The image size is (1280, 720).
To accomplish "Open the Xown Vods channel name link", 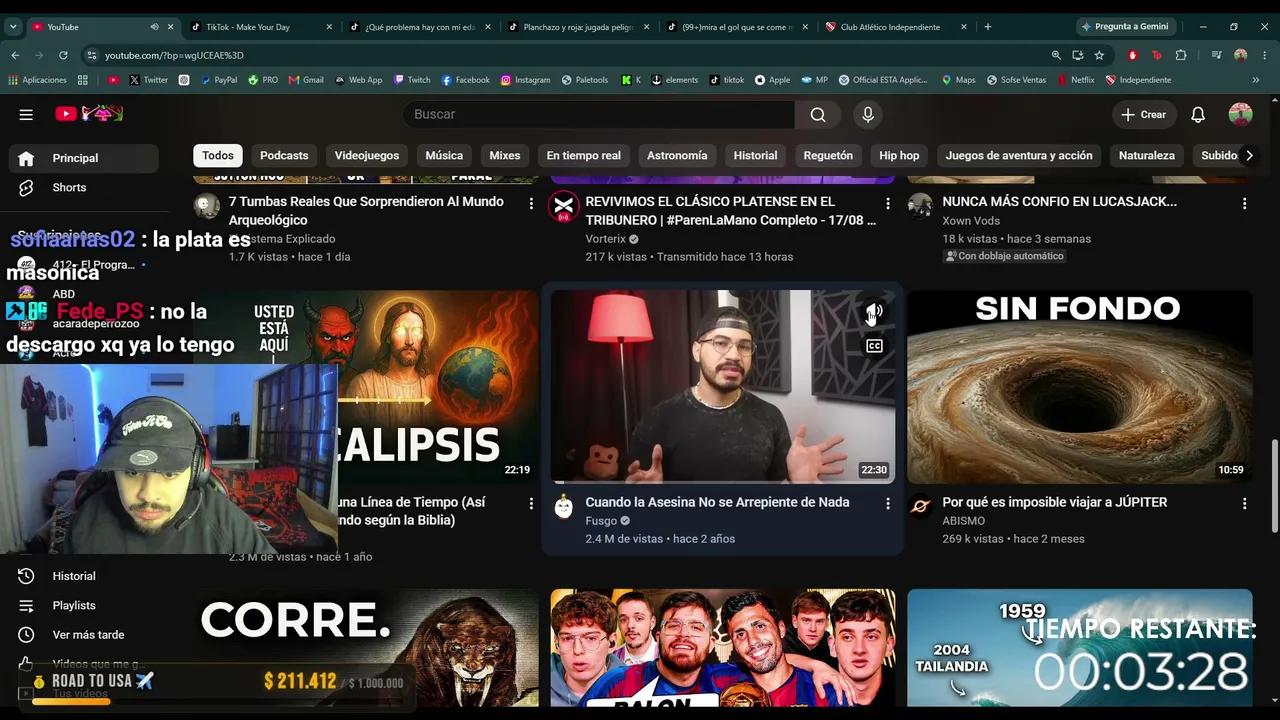I will click(971, 221).
